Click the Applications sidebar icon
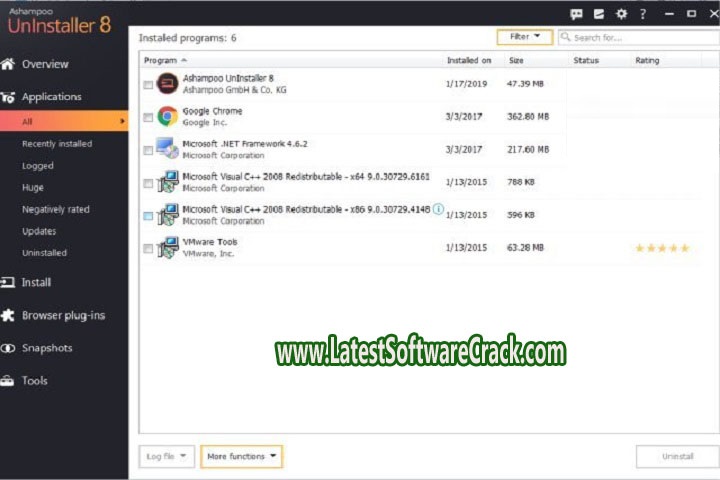 click(x=7, y=97)
